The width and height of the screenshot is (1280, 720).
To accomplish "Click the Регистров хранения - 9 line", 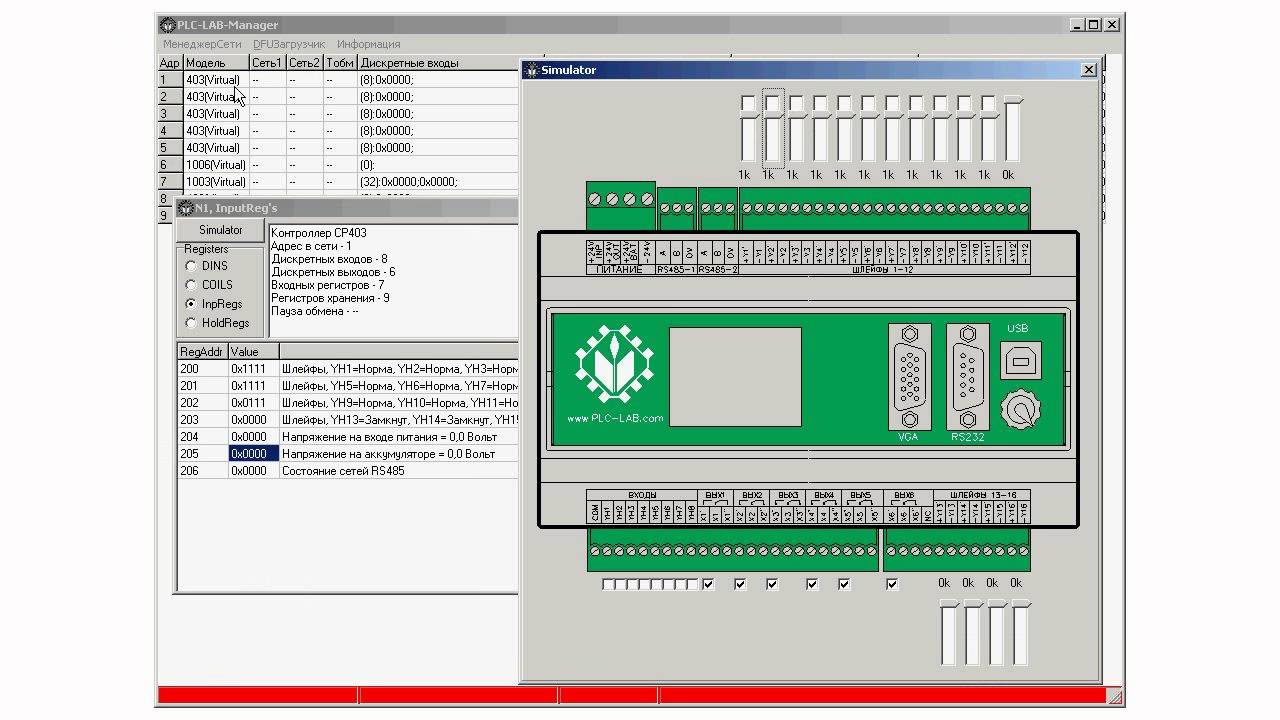I will [330, 298].
